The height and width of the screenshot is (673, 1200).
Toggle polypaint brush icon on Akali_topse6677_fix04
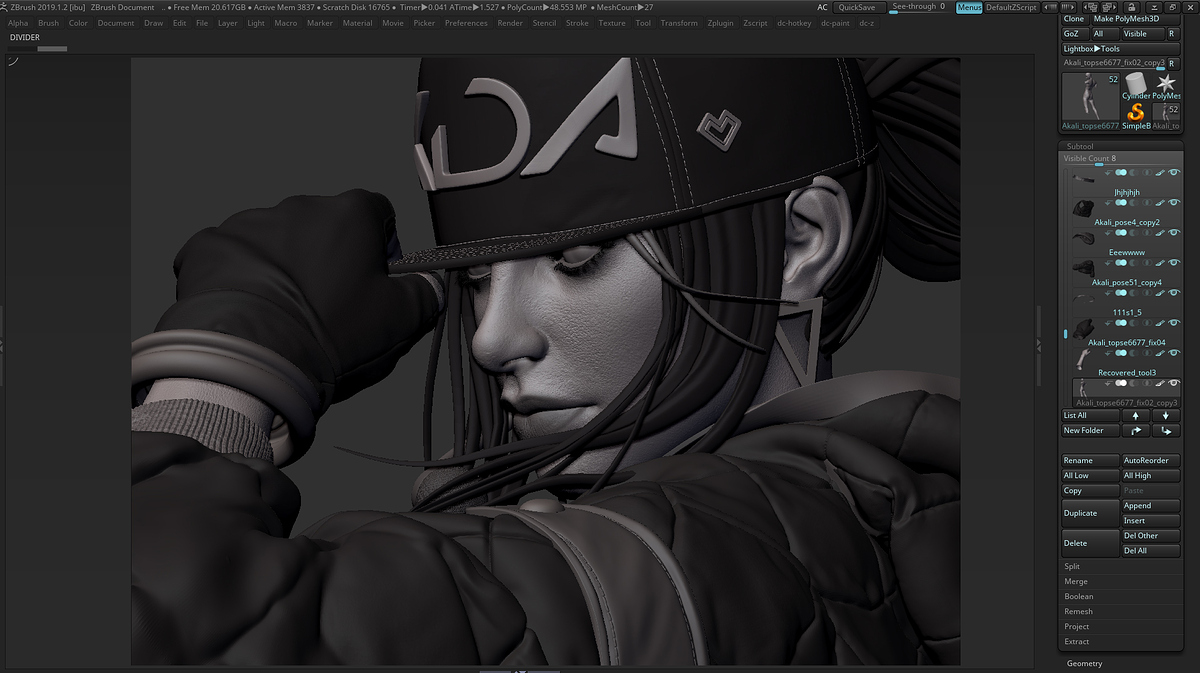click(1158, 322)
